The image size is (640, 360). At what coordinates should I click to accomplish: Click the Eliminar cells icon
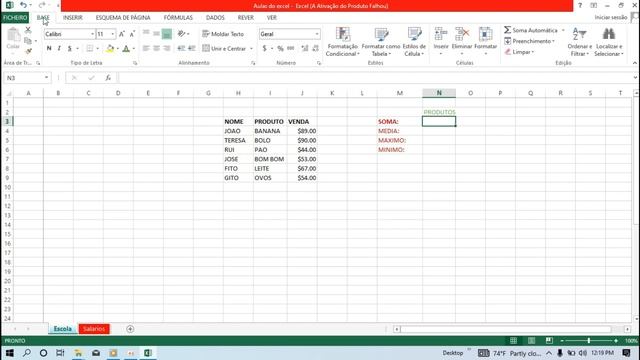[462, 34]
